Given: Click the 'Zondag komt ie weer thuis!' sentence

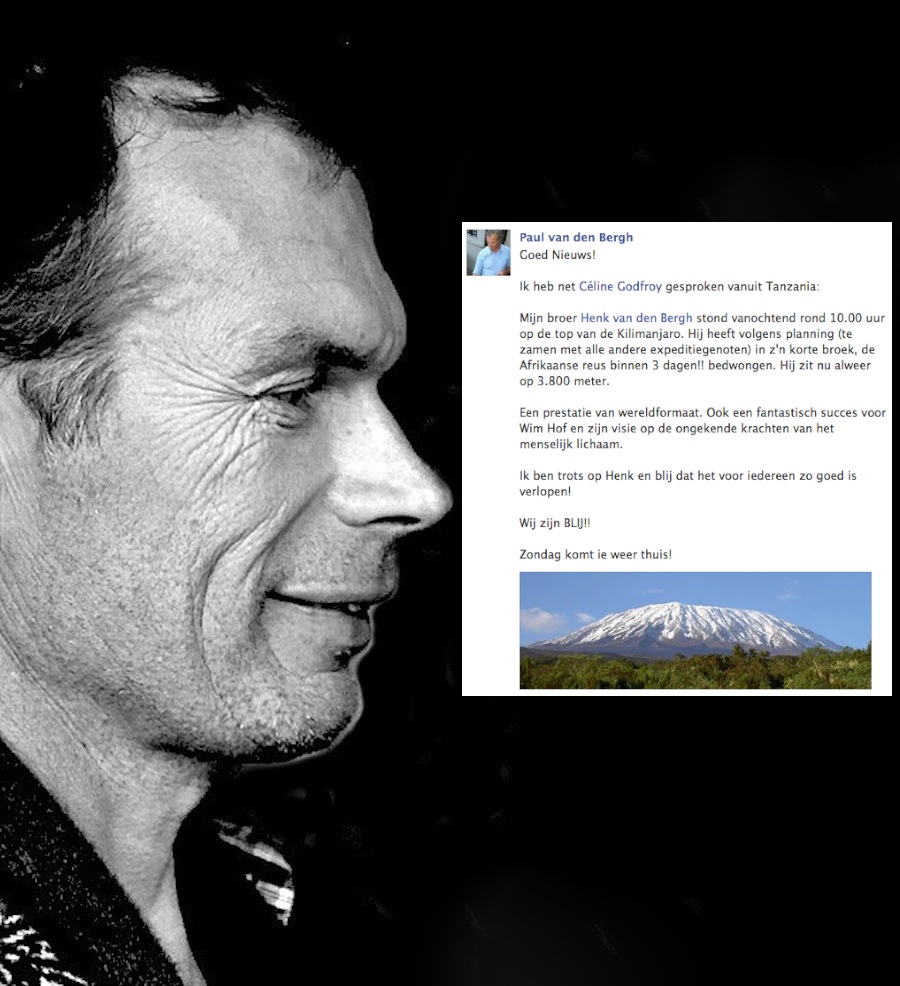Looking at the screenshot, I should pyautogui.click(x=595, y=555).
